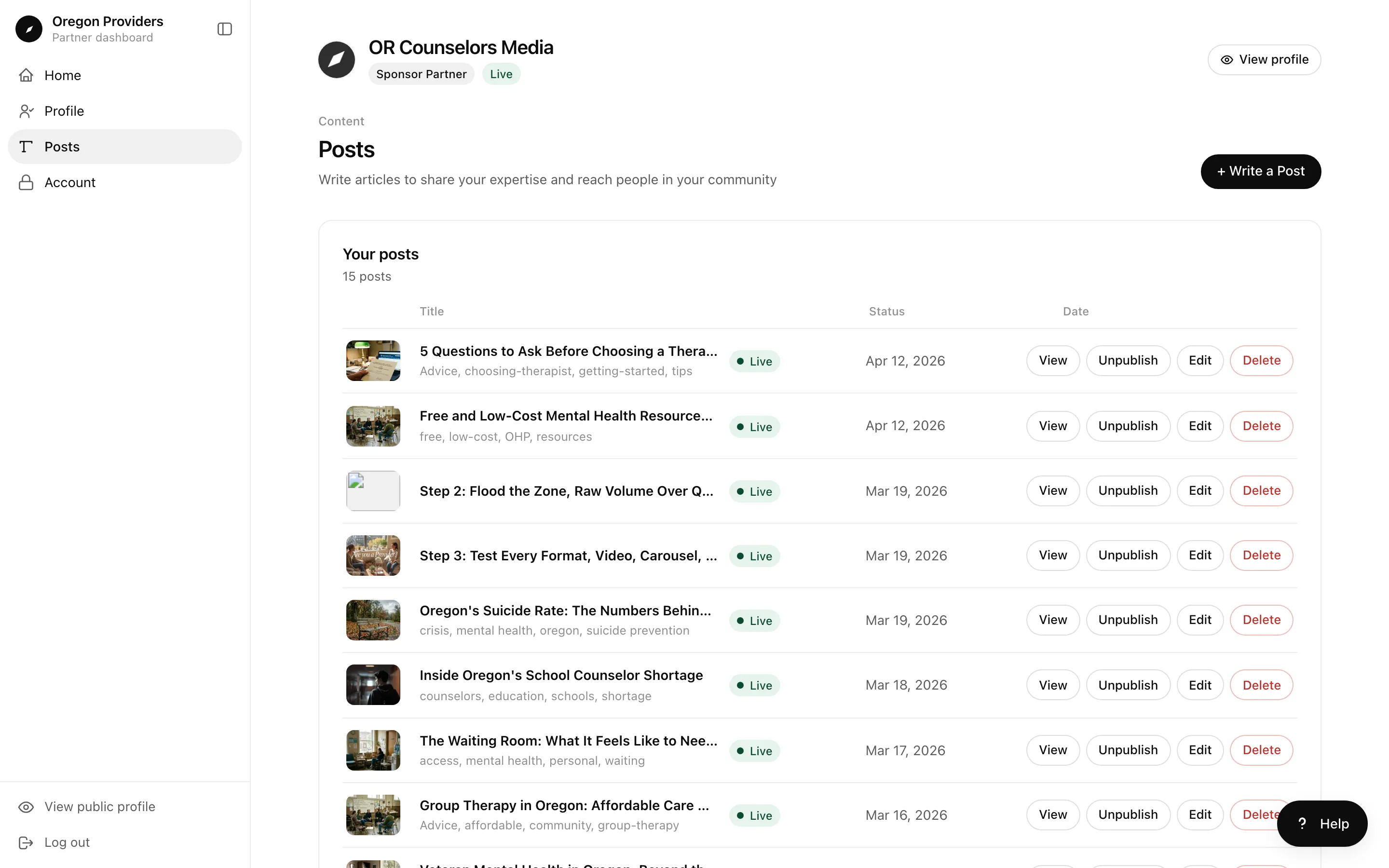View the Group Therapy in Oregon post
This screenshot has width=1389, height=868.
pos(1053,814)
